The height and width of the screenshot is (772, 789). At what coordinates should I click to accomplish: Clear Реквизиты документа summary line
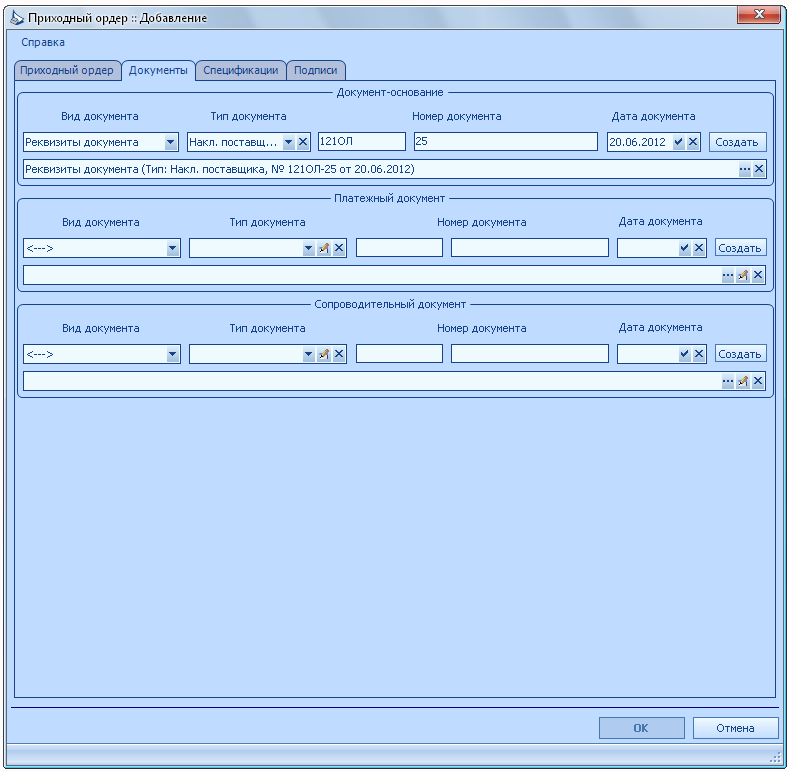[x=759, y=169]
